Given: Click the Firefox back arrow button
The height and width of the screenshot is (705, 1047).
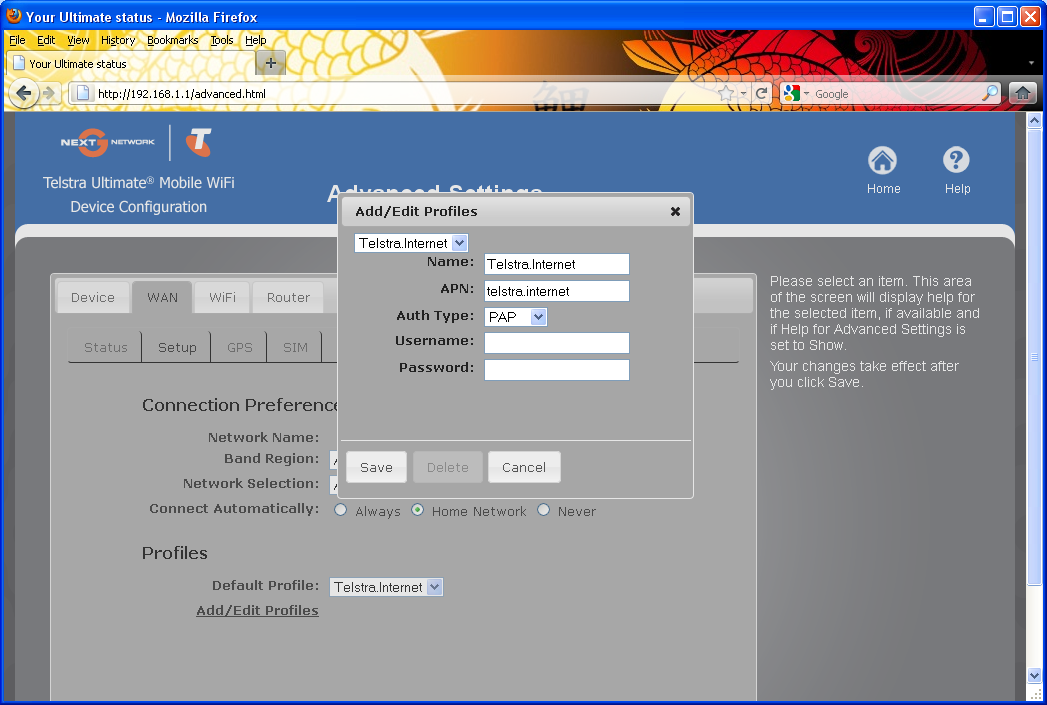Looking at the screenshot, I should click(x=23, y=93).
